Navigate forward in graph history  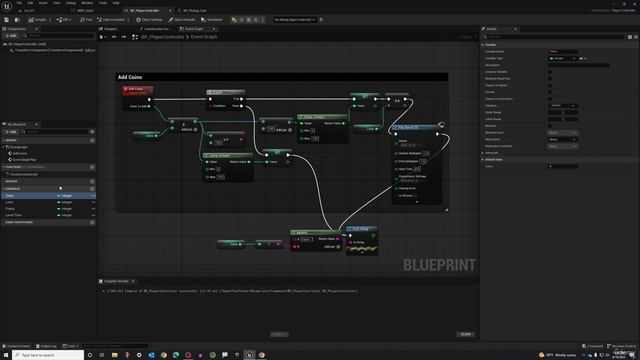pyautogui.click(x=123, y=37)
